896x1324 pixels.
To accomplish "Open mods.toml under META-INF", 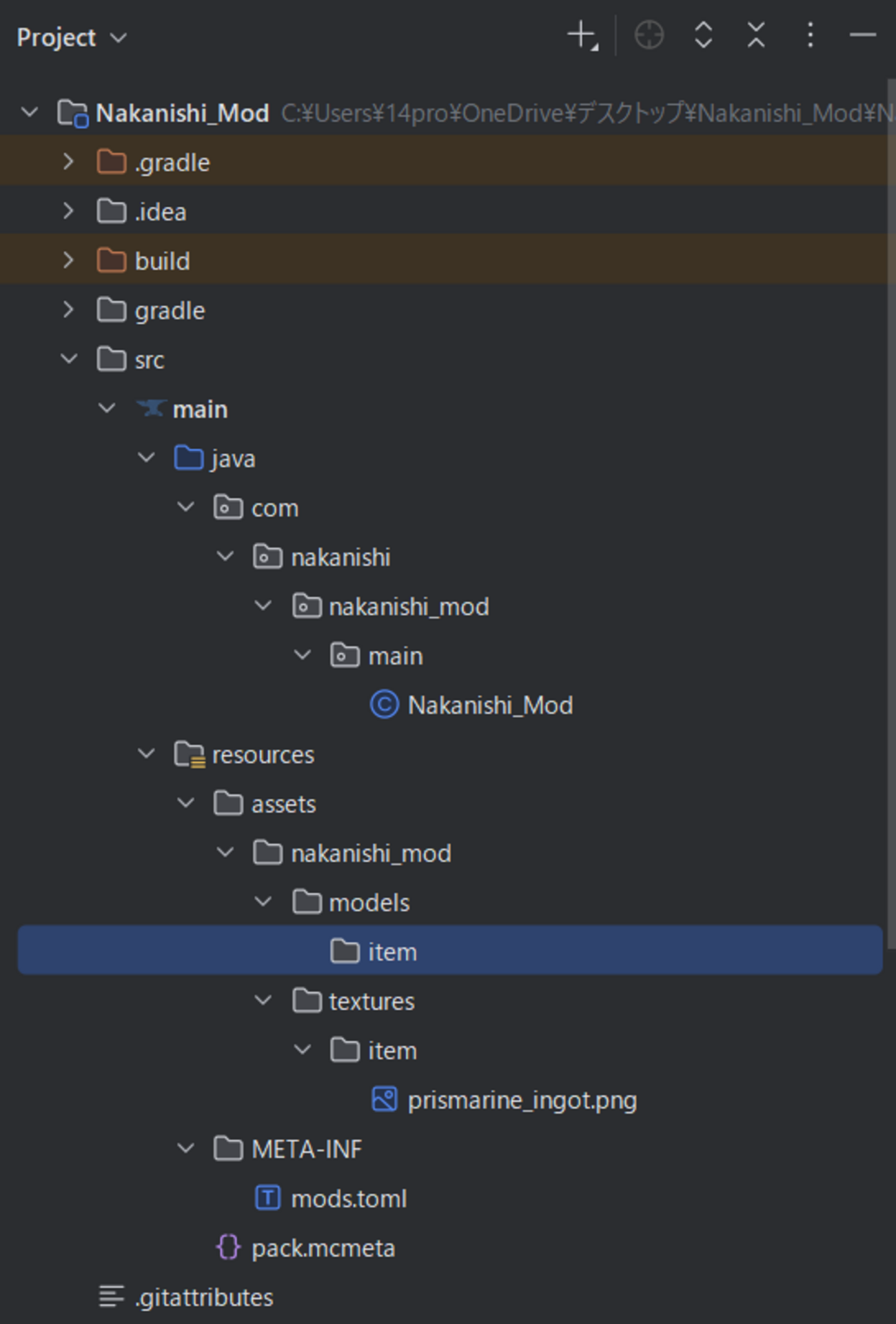I will click(349, 1198).
